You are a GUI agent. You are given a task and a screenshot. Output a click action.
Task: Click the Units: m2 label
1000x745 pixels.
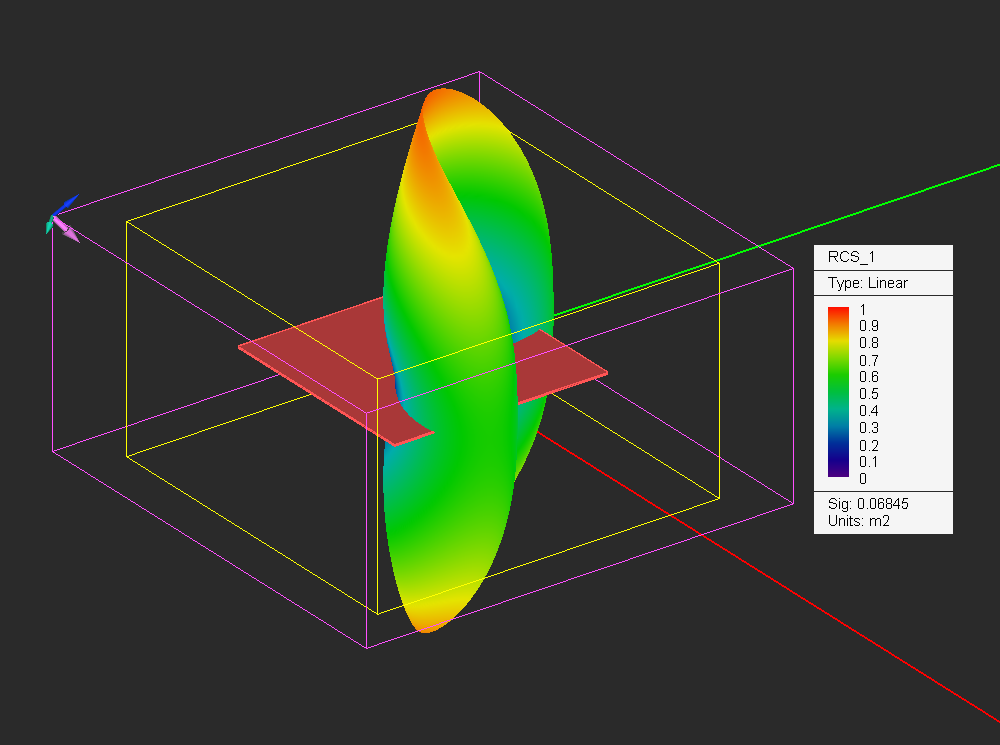(x=858, y=521)
